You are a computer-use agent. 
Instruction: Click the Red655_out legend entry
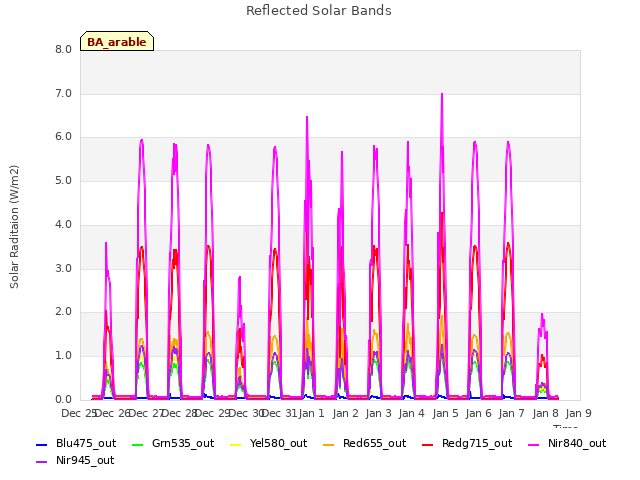point(364,444)
